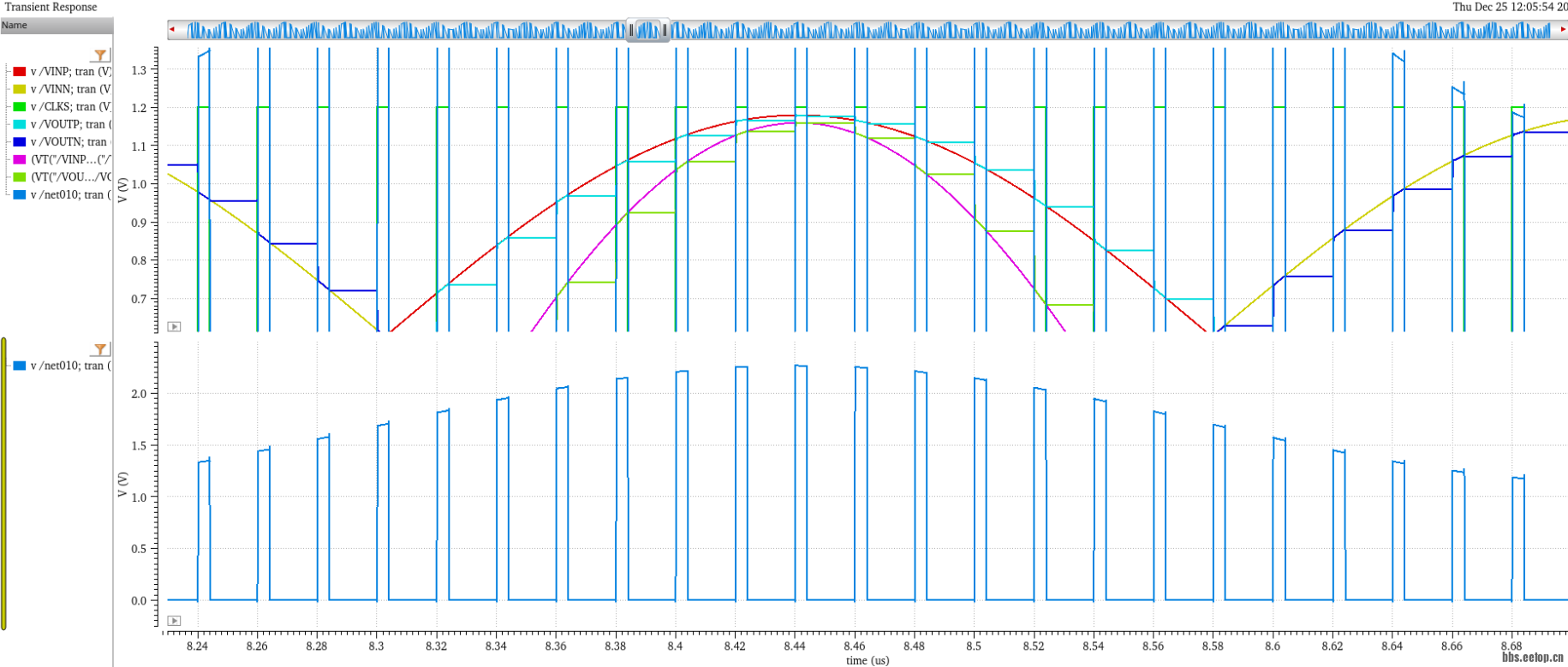Click the small play icon in bottom strip
1568x667 pixels.
[x=174, y=620]
